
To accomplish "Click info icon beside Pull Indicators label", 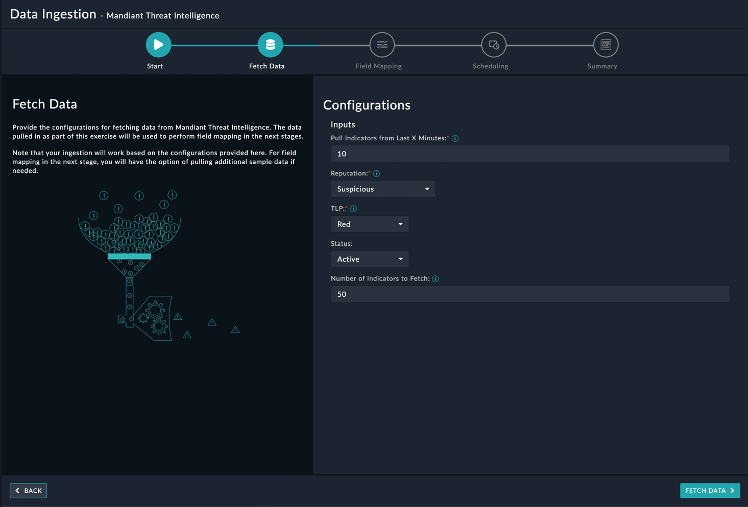I will click(x=455, y=138).
